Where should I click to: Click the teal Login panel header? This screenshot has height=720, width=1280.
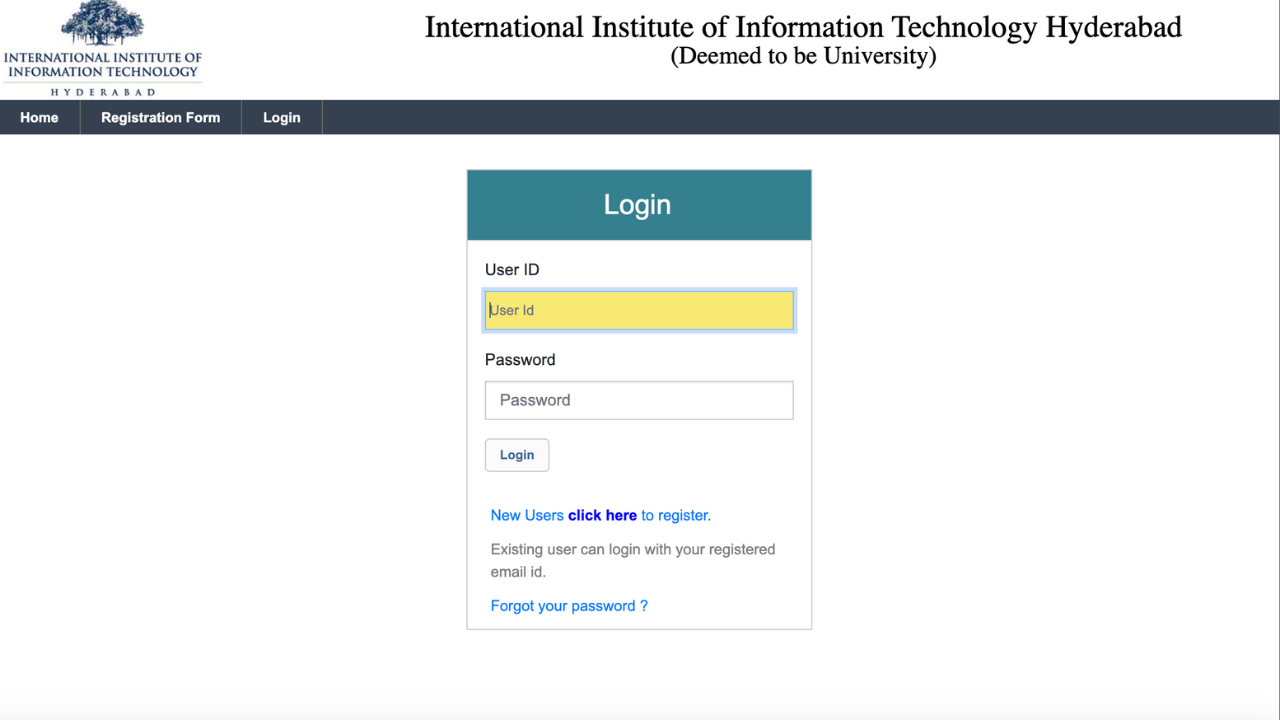638,204
